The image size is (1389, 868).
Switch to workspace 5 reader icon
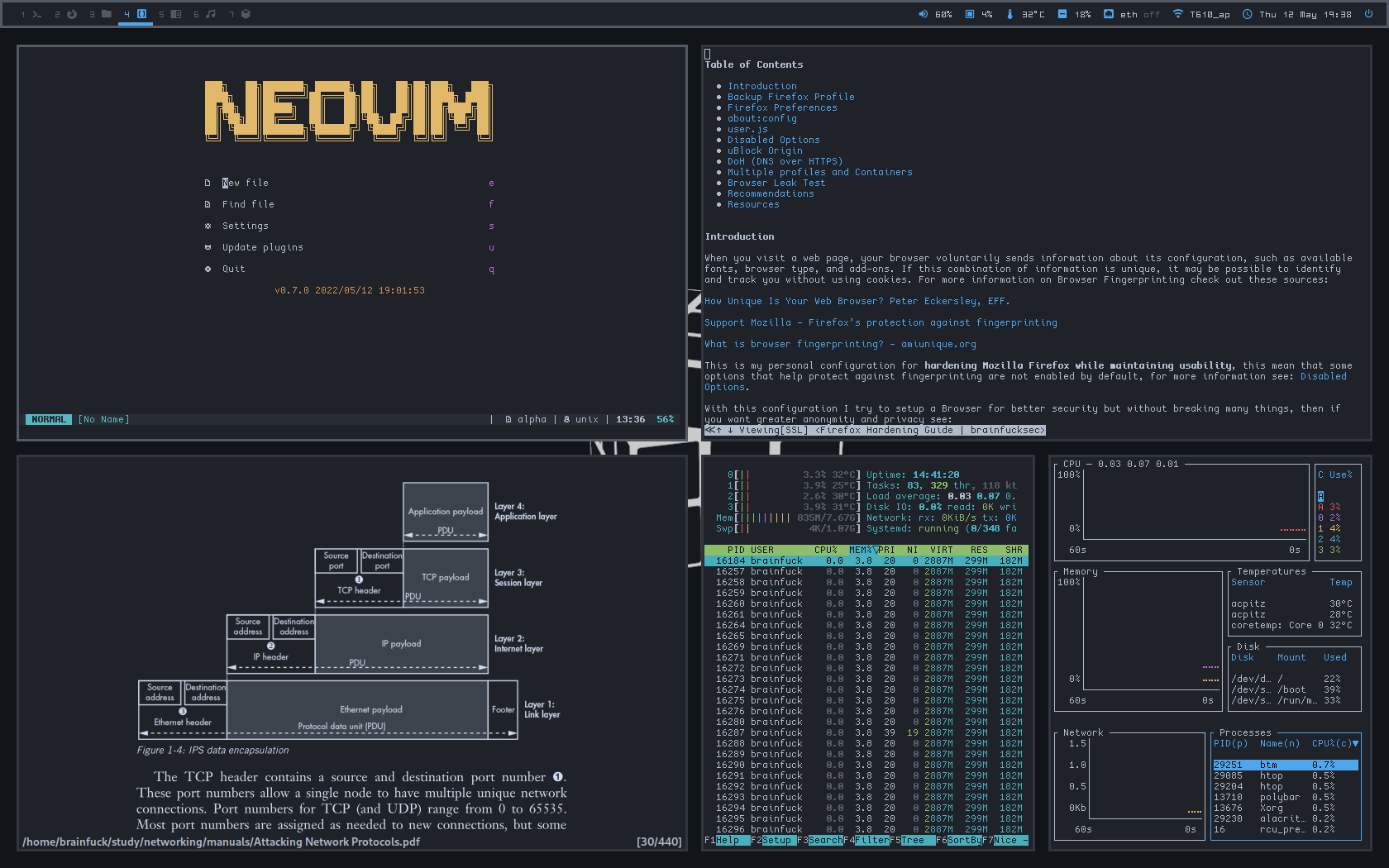(x=176, y=14)
